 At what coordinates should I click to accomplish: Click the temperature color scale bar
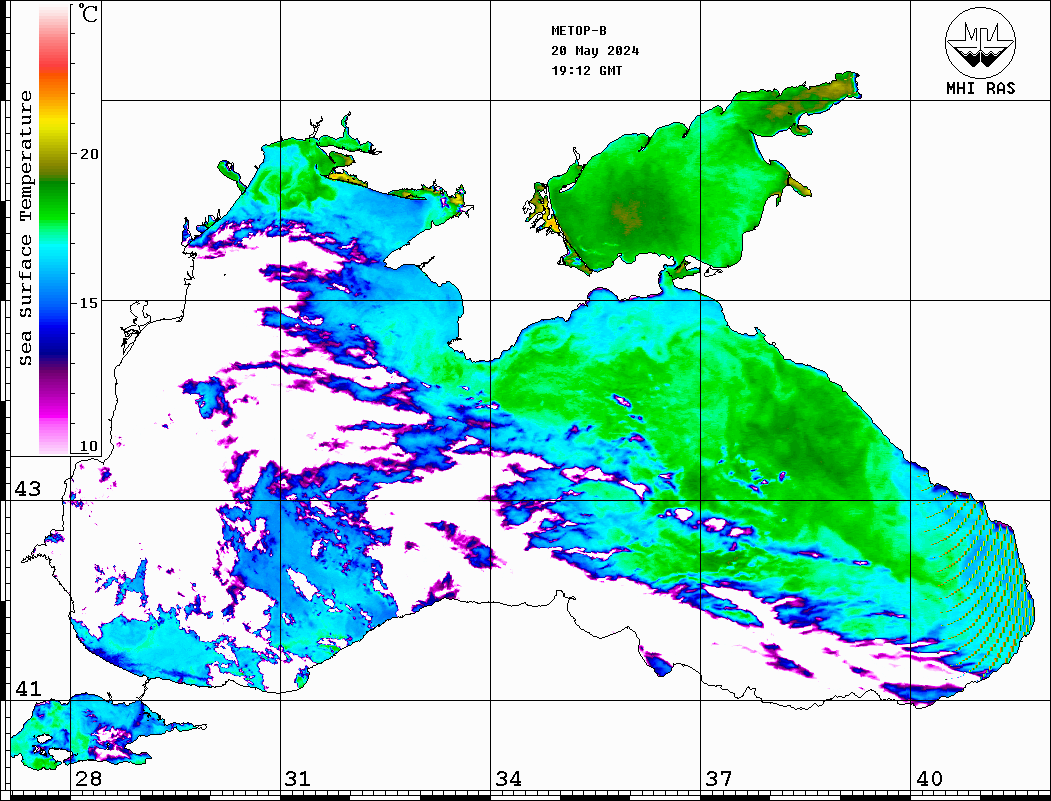point(54,230)
